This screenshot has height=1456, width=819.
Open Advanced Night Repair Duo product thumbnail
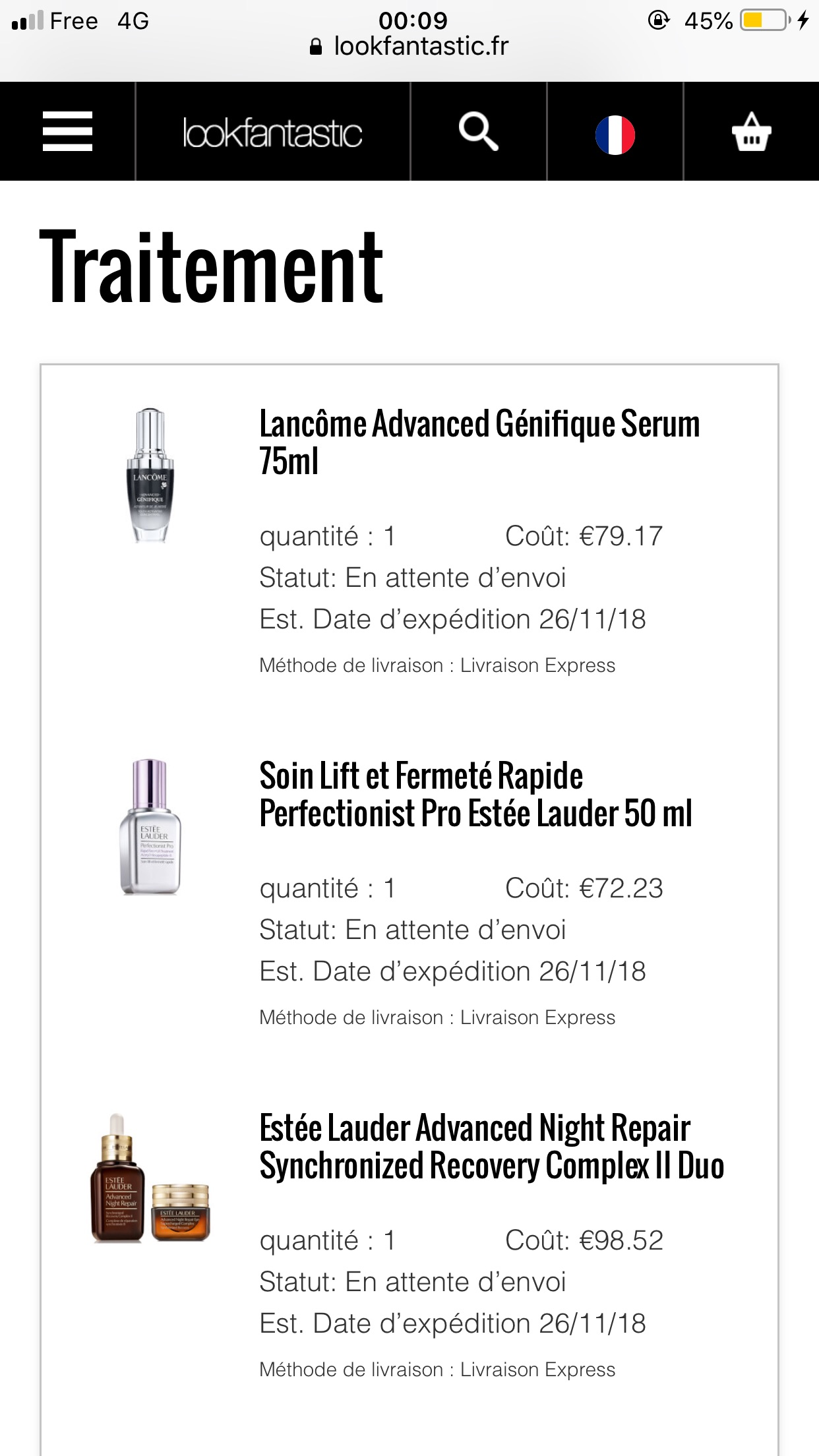tap(150, 1178)
